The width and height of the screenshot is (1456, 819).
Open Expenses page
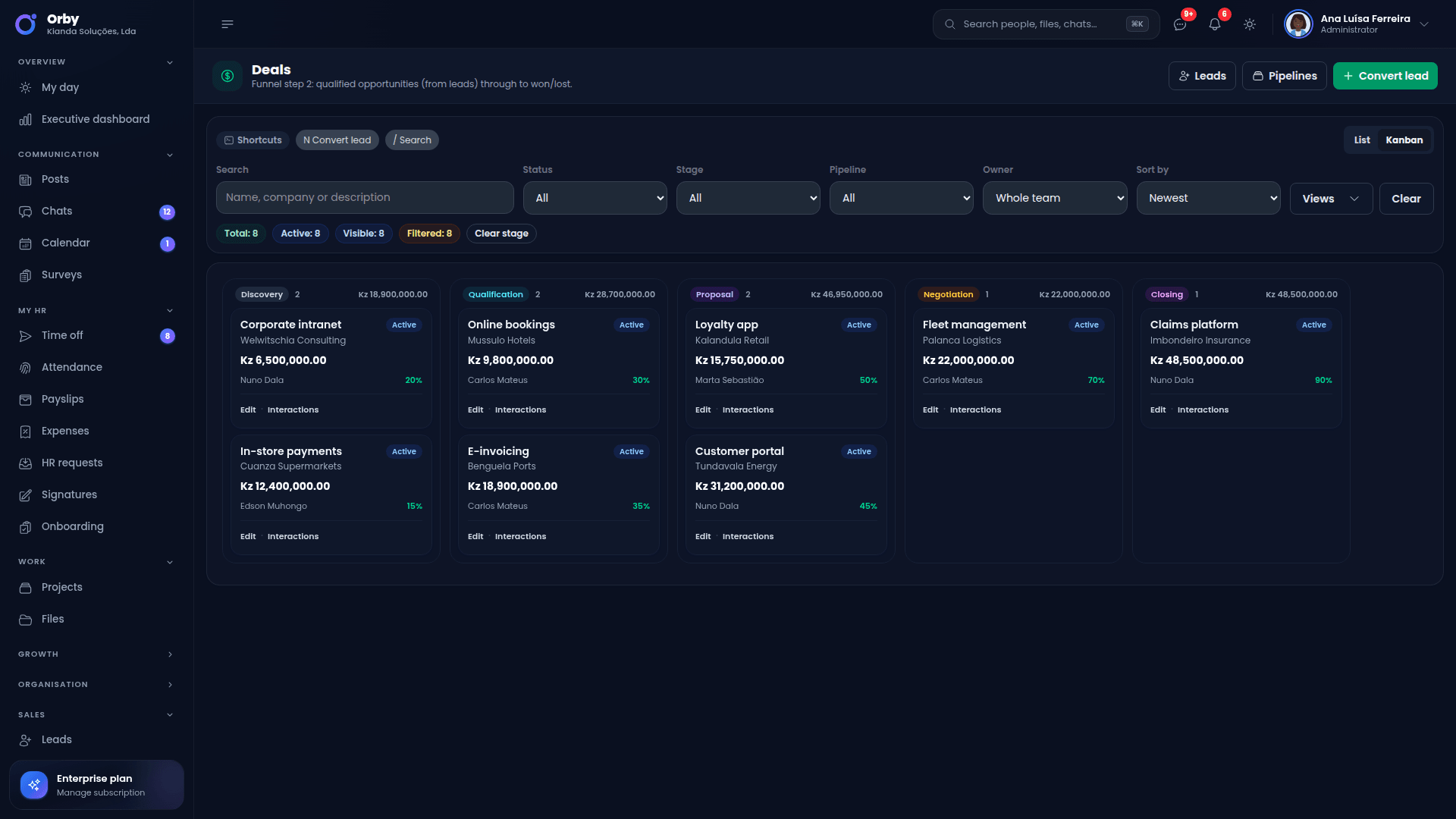[96, 431]
